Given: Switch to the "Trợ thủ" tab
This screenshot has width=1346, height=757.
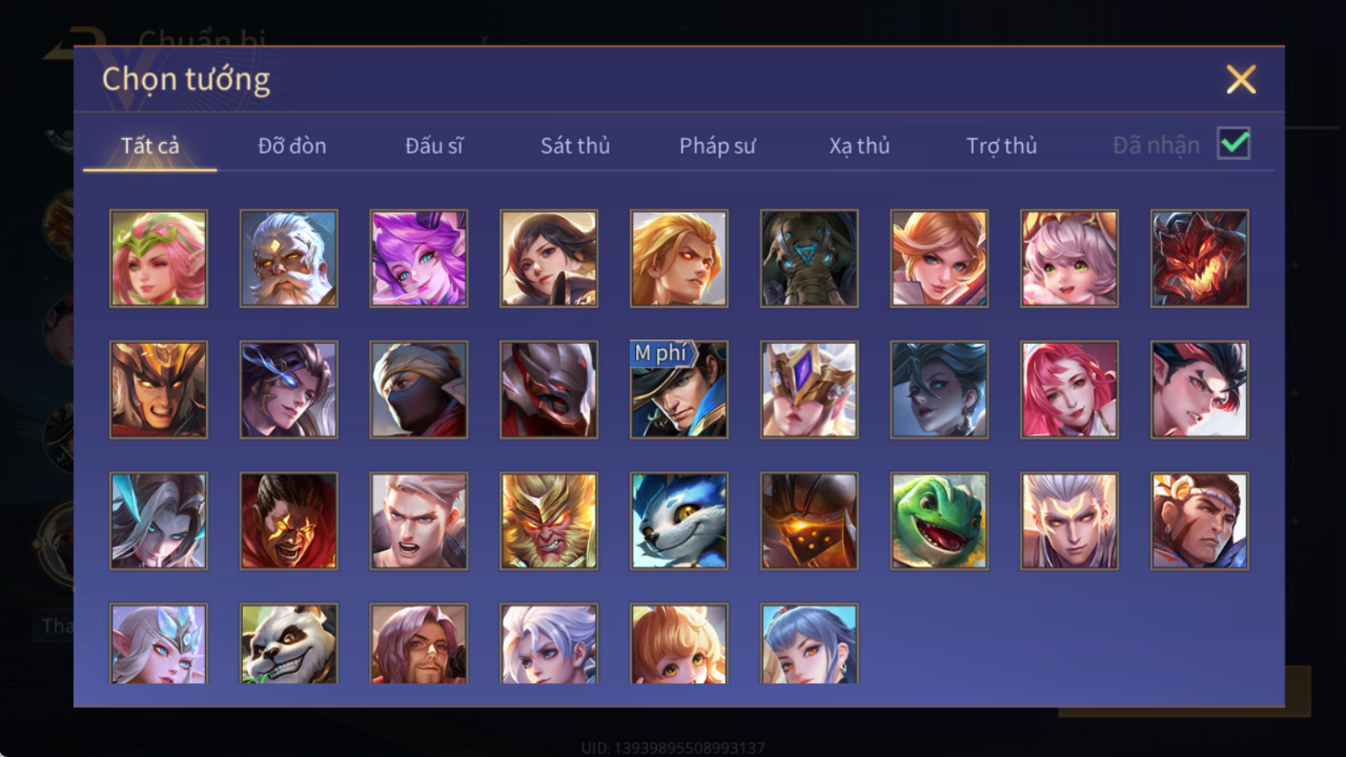Looking at the screenshot, I should pos(1001,146).
